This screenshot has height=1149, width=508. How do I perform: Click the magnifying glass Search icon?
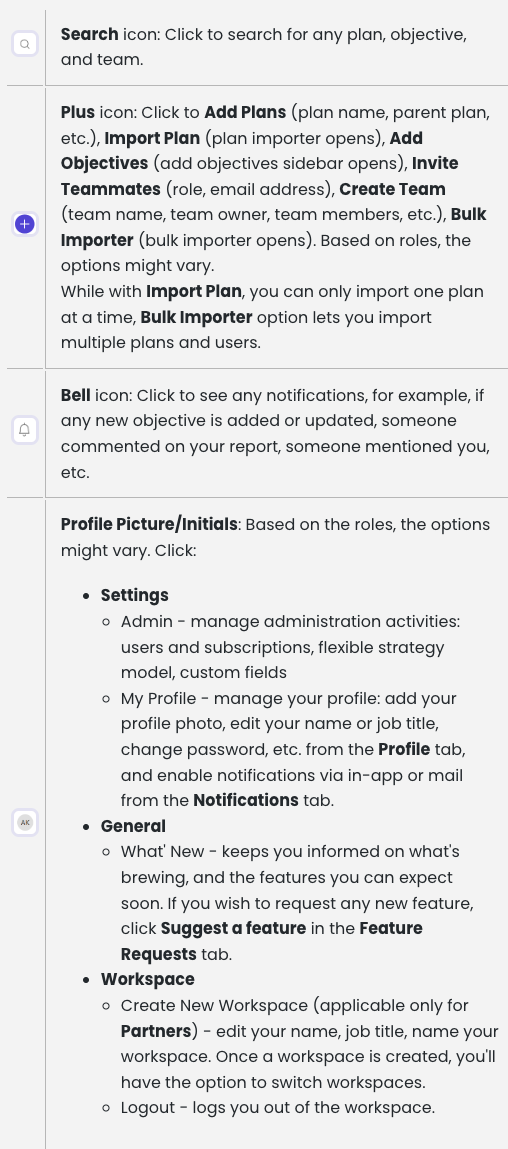pyautogui.click(x=25, y=44)
